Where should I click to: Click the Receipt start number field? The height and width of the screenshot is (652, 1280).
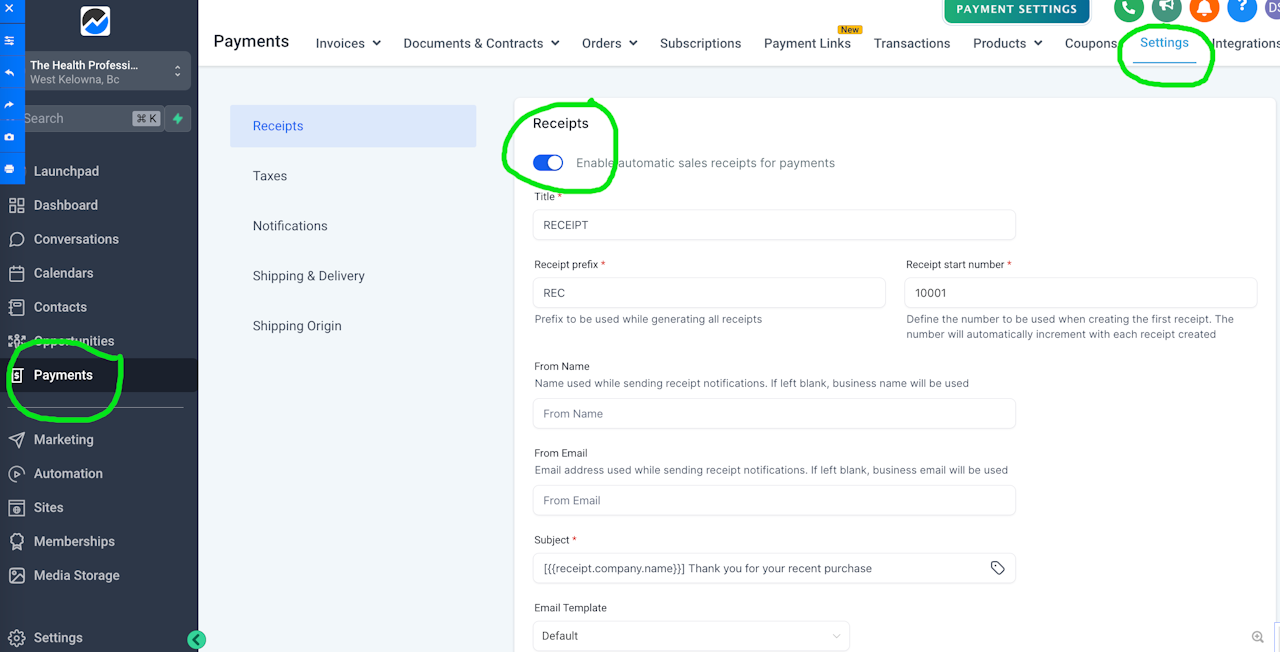(x=1080, y=293)
